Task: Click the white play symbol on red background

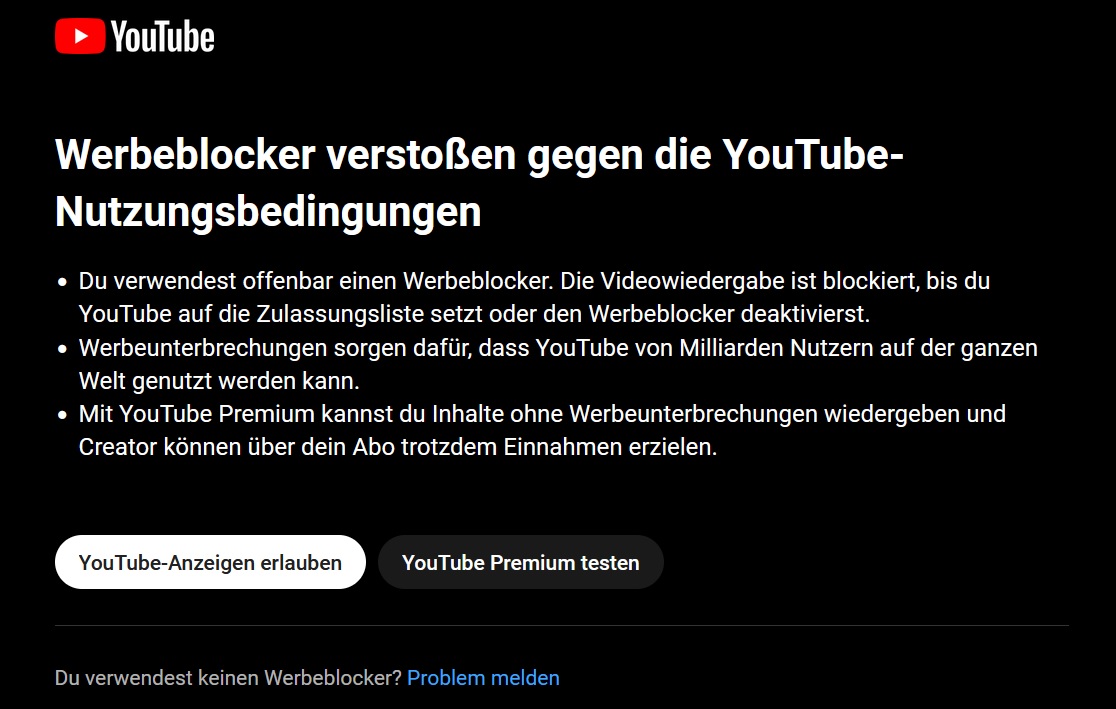Action: click(x=79, y=38)
